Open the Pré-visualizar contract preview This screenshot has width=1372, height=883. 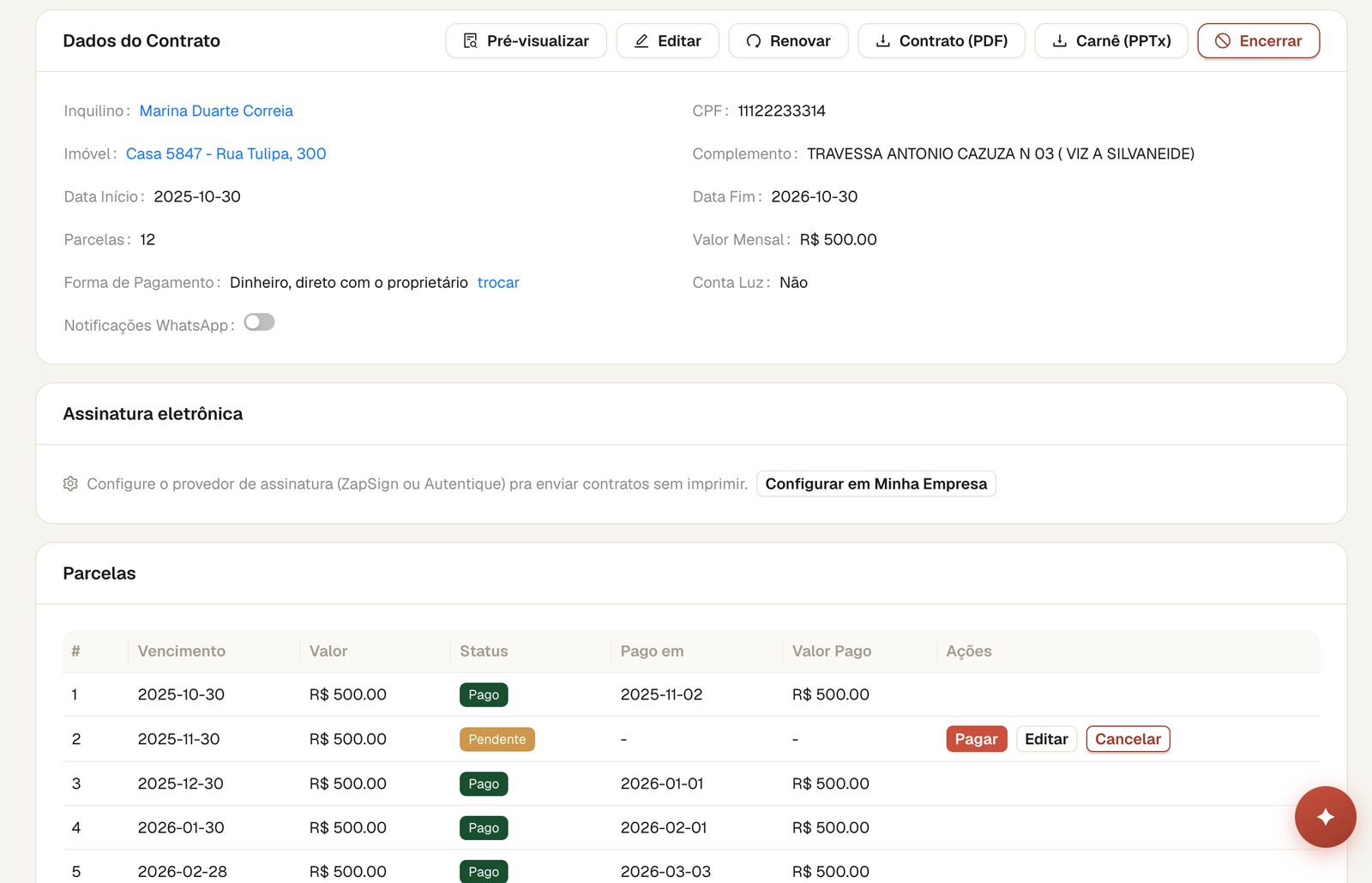(526, 41)
